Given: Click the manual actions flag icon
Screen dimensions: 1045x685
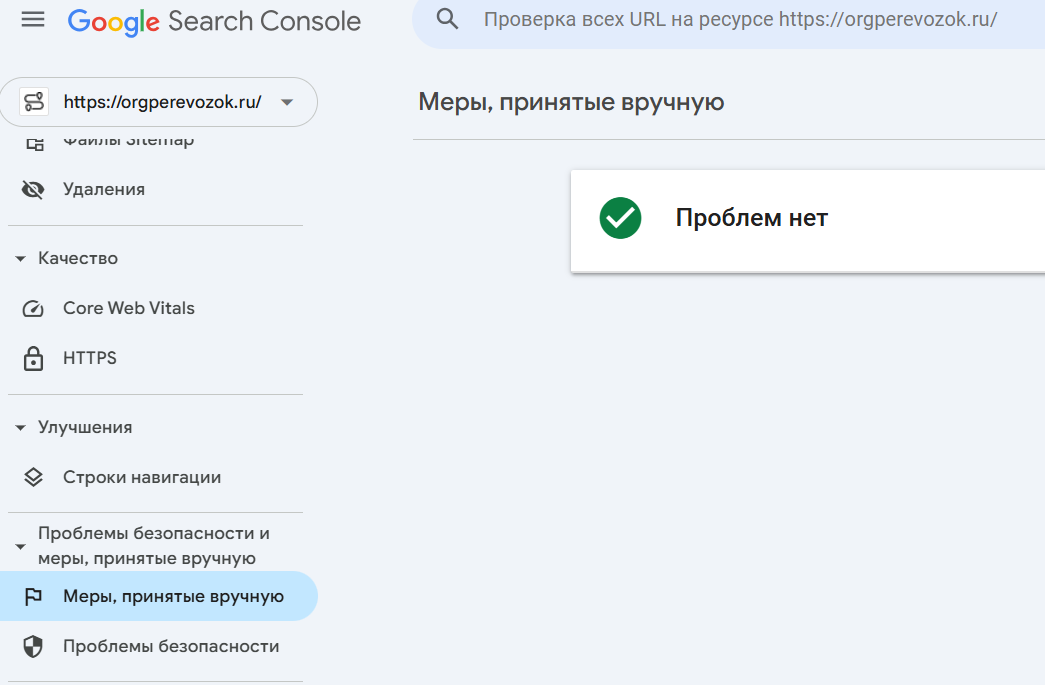Looking at the screenshot, I should click(x=33, y=597).
